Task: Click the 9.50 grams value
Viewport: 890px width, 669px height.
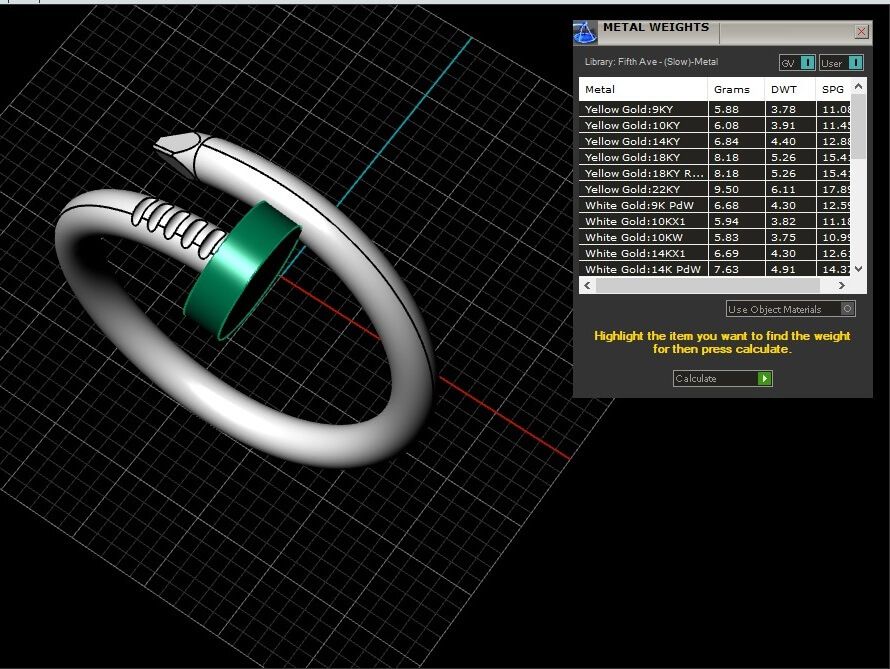Action: [727, 189]
